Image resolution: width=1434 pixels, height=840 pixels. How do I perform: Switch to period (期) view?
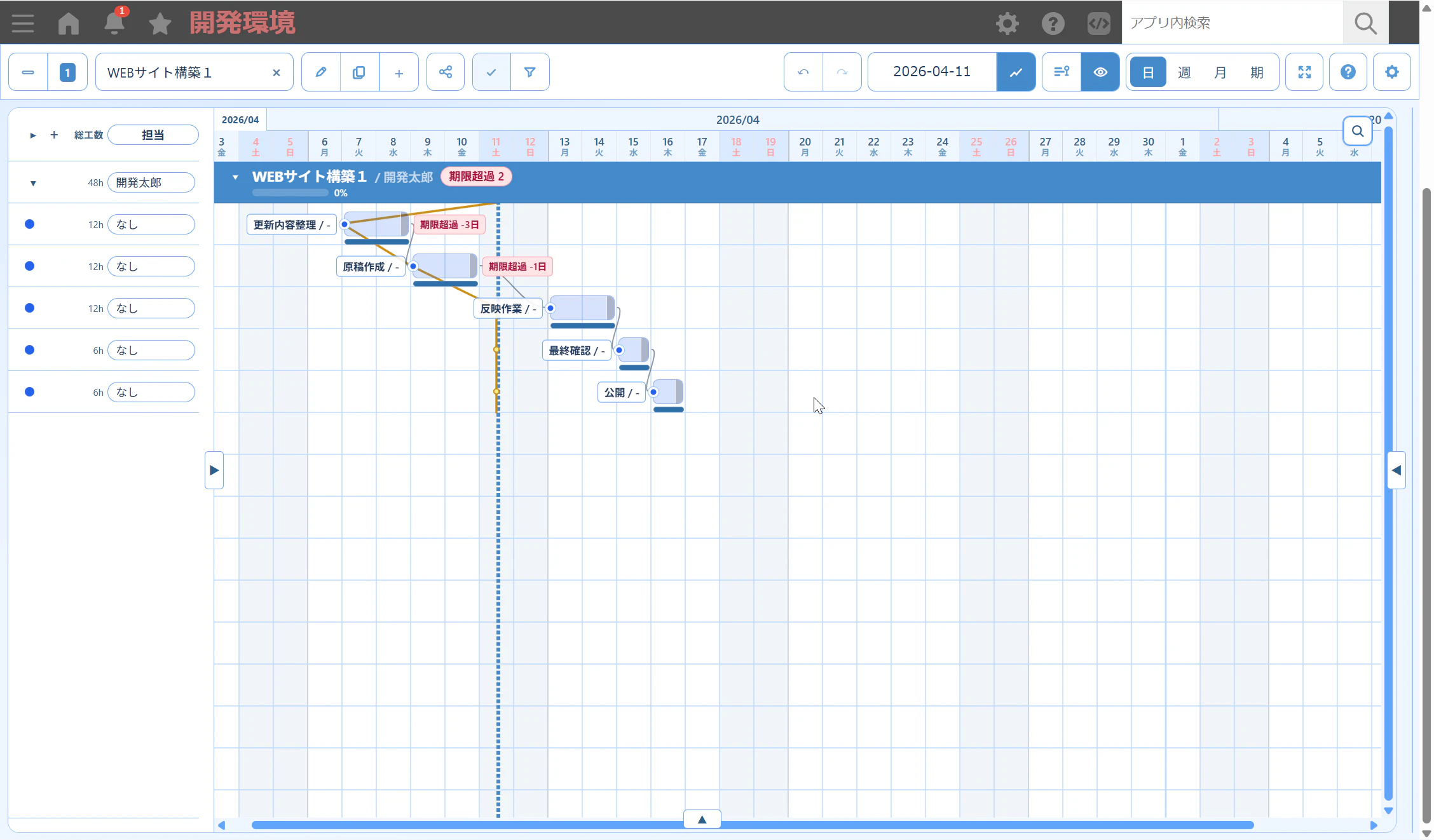1257,72
